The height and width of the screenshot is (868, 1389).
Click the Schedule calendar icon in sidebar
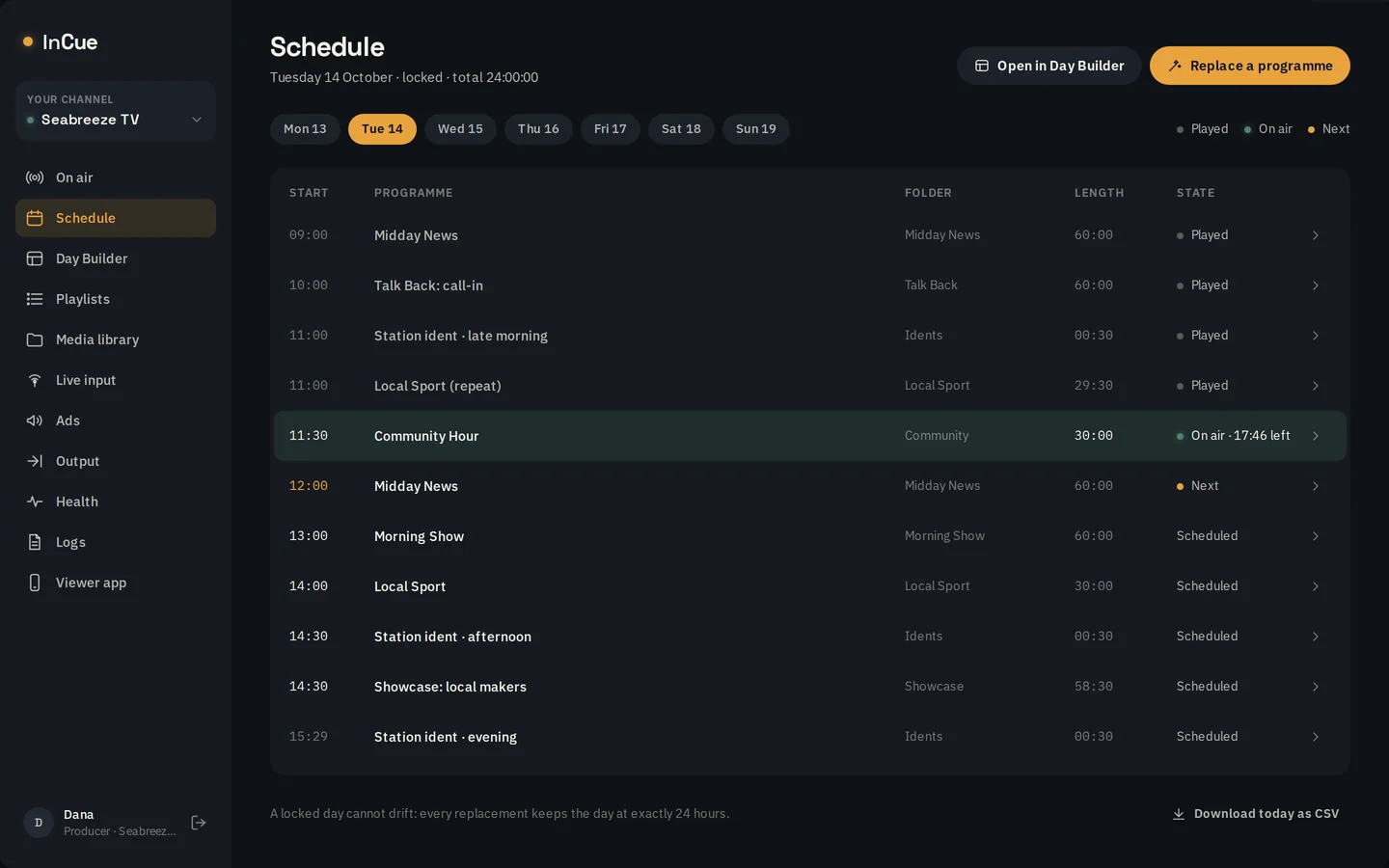[35, 218]
